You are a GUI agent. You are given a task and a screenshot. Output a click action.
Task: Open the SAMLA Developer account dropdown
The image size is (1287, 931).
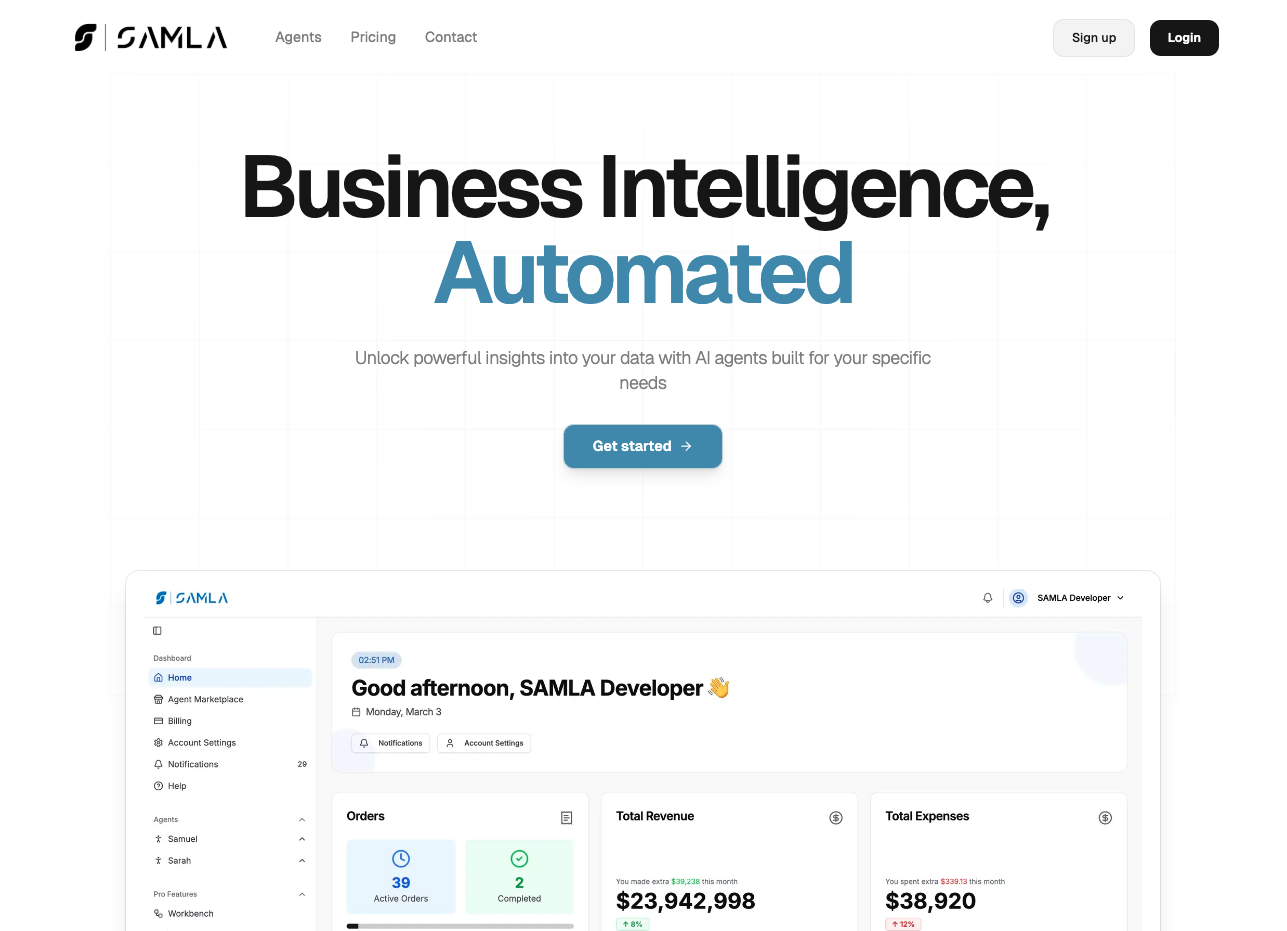[1080, 598]
